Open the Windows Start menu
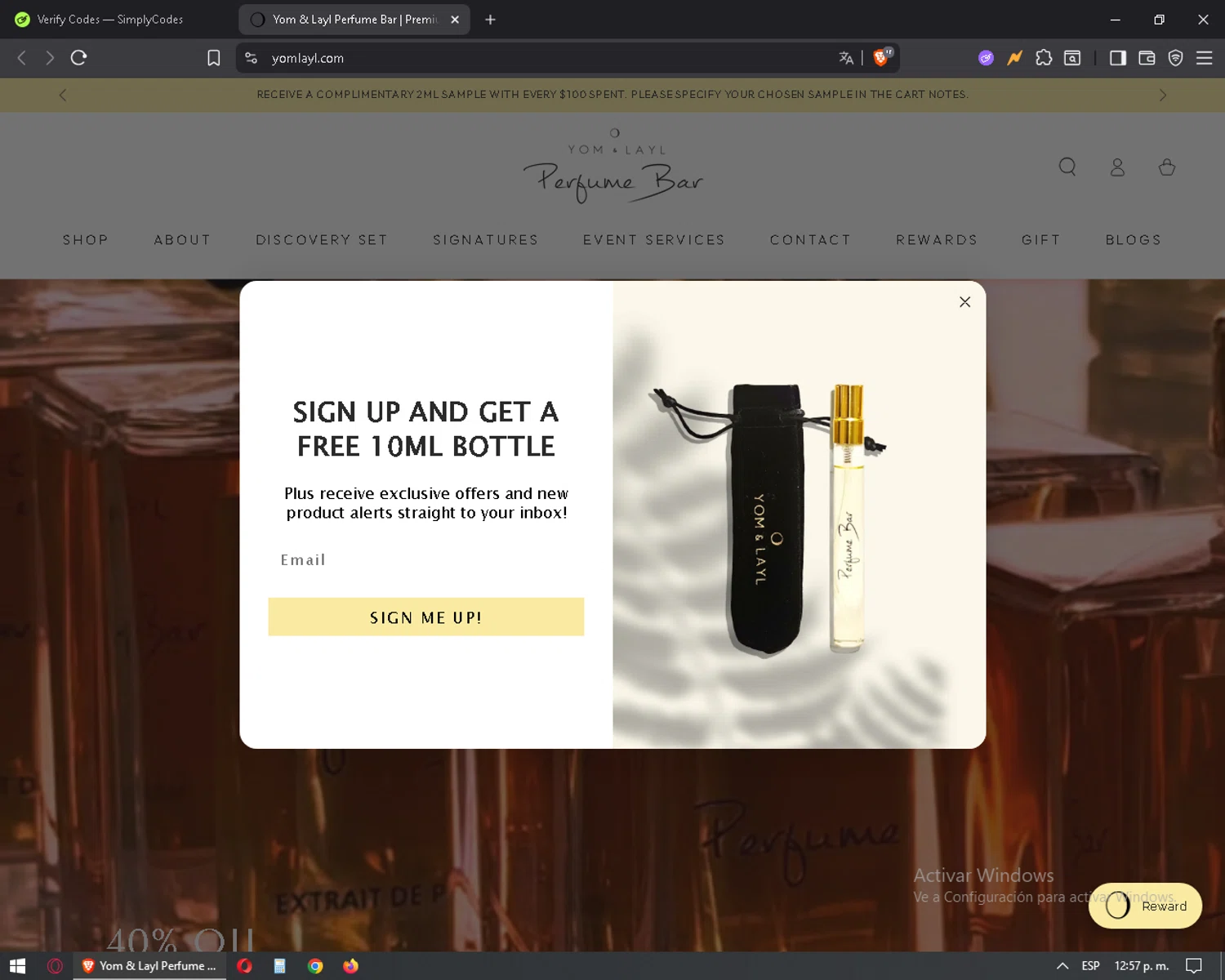1225x980 pixels. (17, 966)
